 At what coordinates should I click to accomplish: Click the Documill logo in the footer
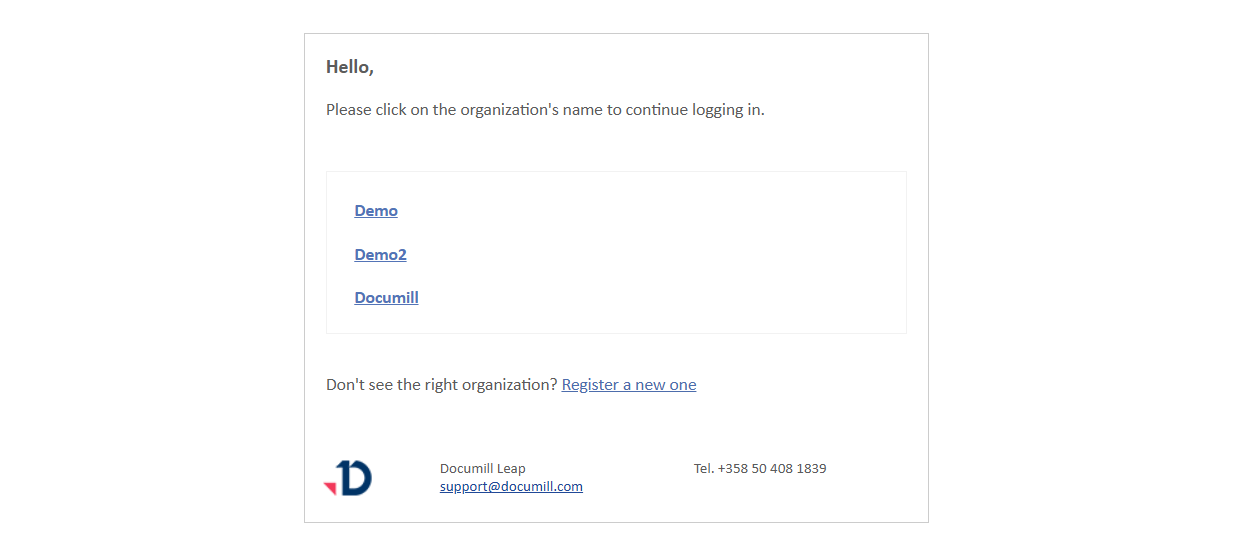click(348, 478)
